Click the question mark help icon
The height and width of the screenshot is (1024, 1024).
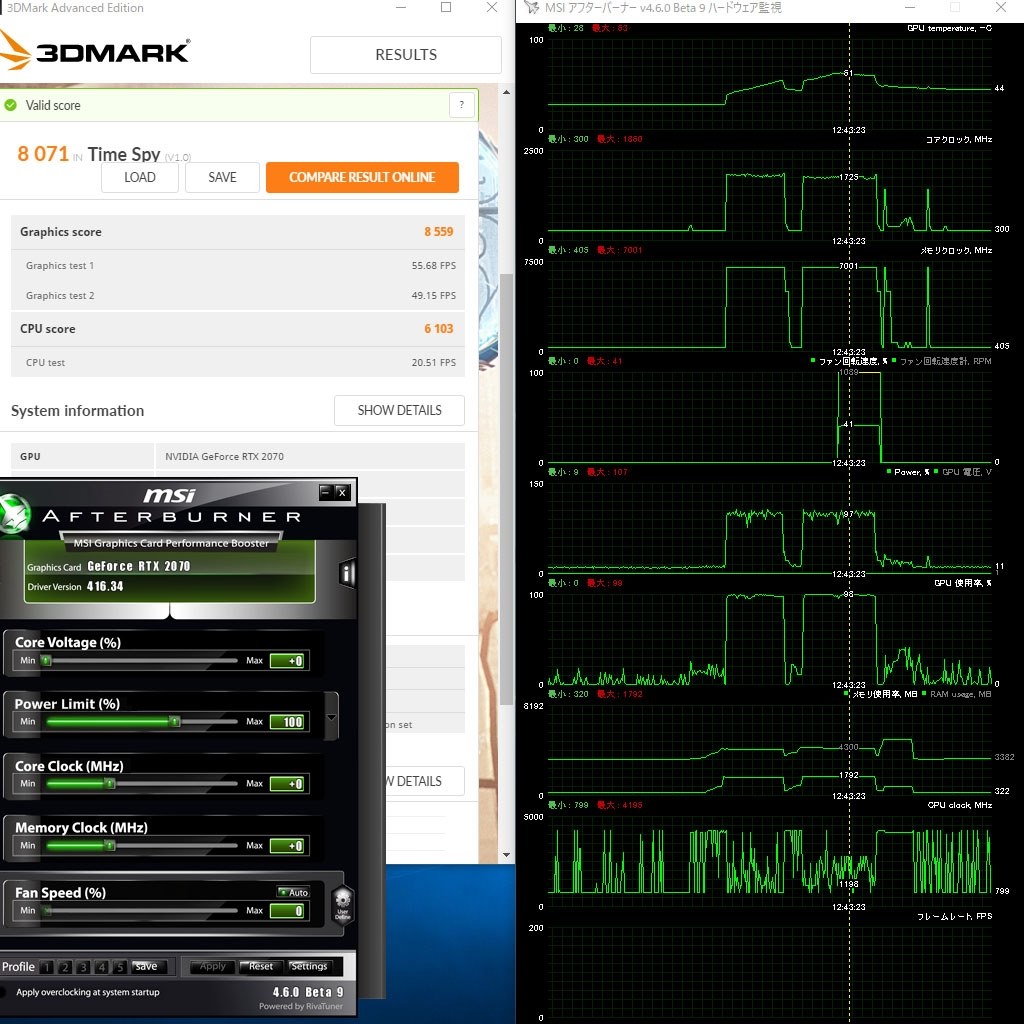click(x=461, y=105)
